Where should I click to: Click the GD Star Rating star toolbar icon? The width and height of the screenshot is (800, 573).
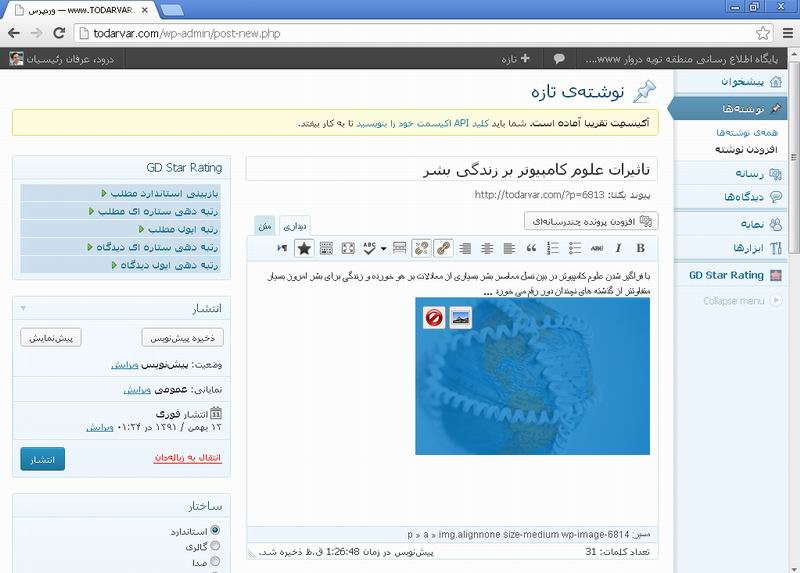tap(304, 248)
